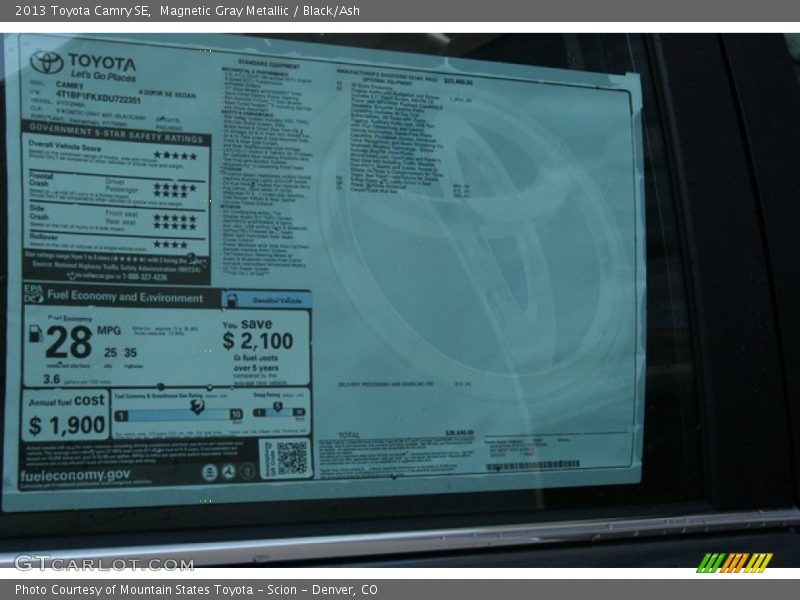Click the Rollover four-star rating
This screenshot has height=600, width=800.
tap(170, 244)
